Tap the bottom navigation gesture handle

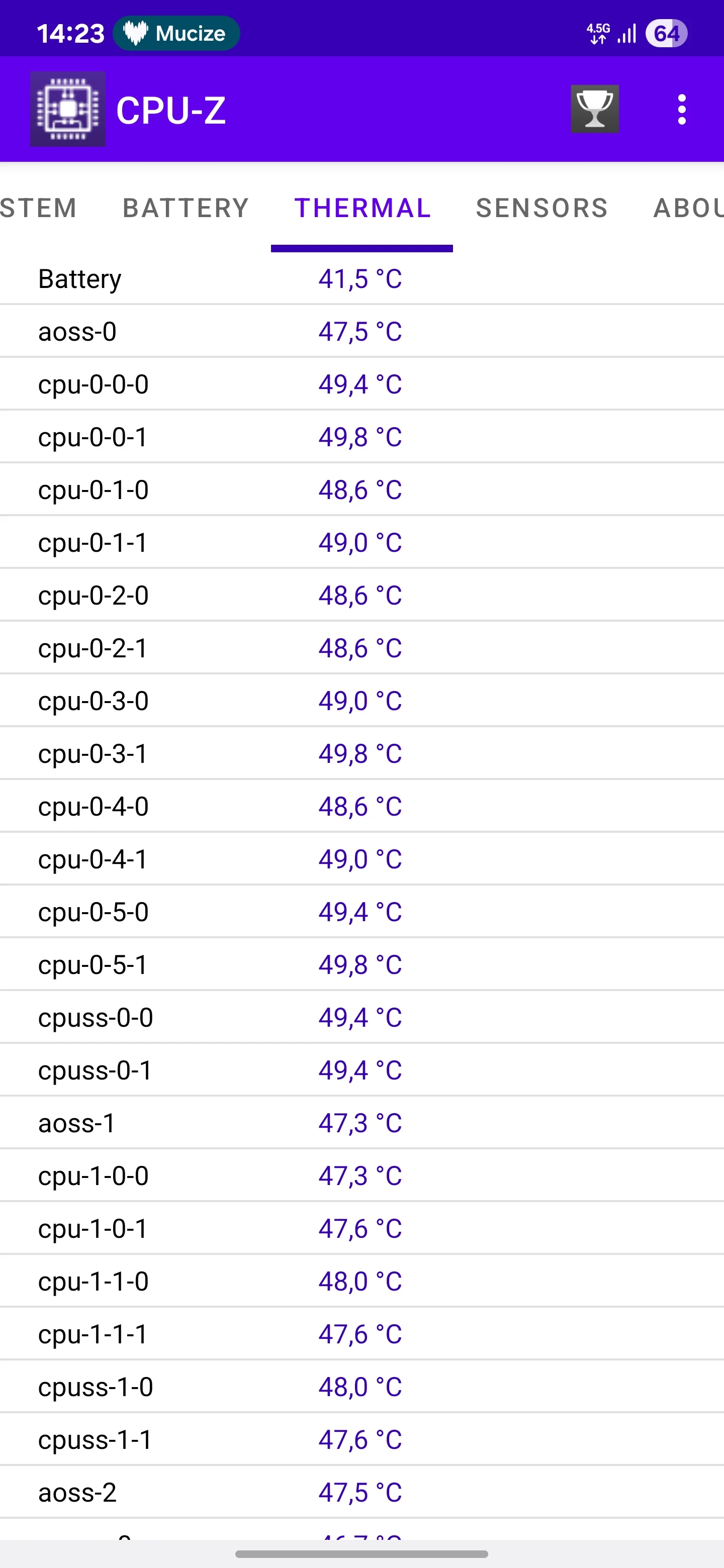tap(361, 1553)
